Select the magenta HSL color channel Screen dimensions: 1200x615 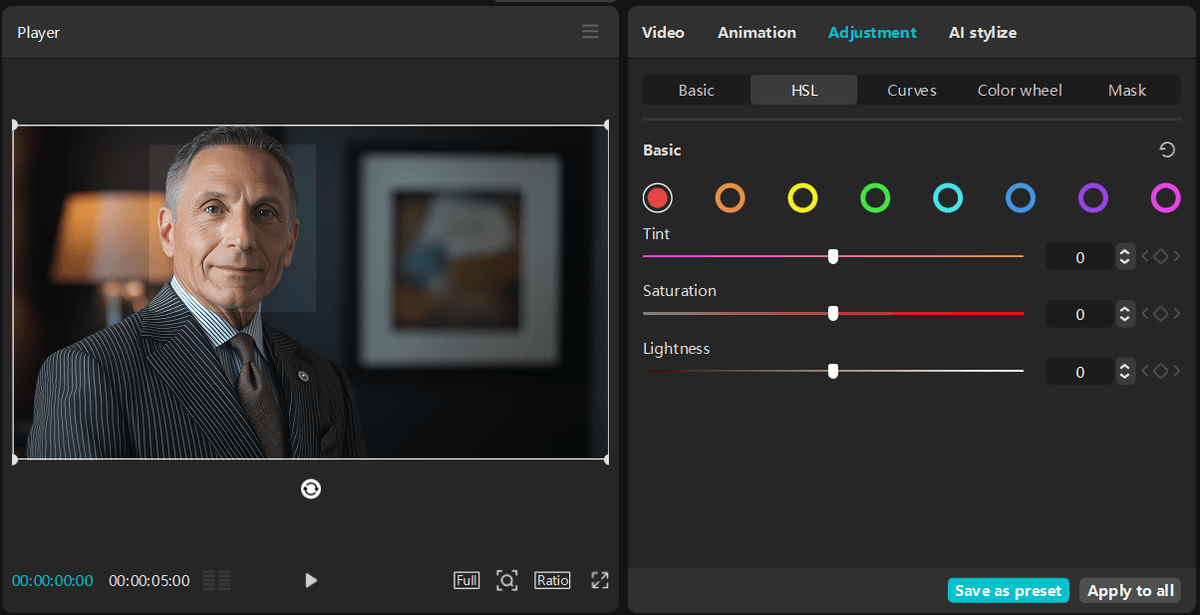(1166, 198)
